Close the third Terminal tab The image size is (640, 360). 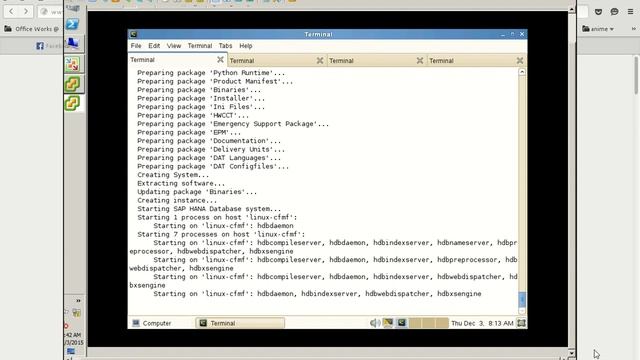pos(420,60)
